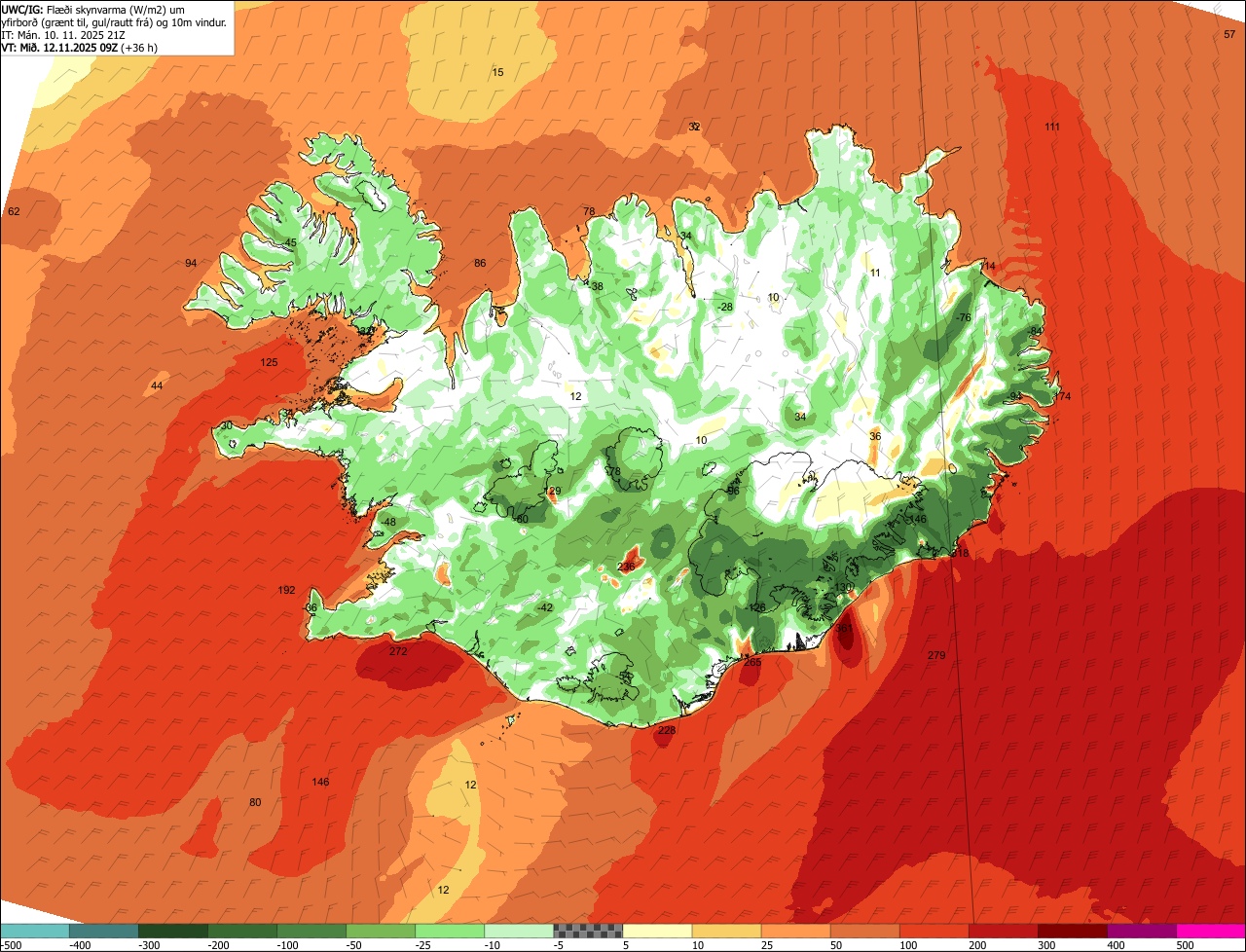Click the value 111 in the northeast ocean

[x=1052, y=127]
